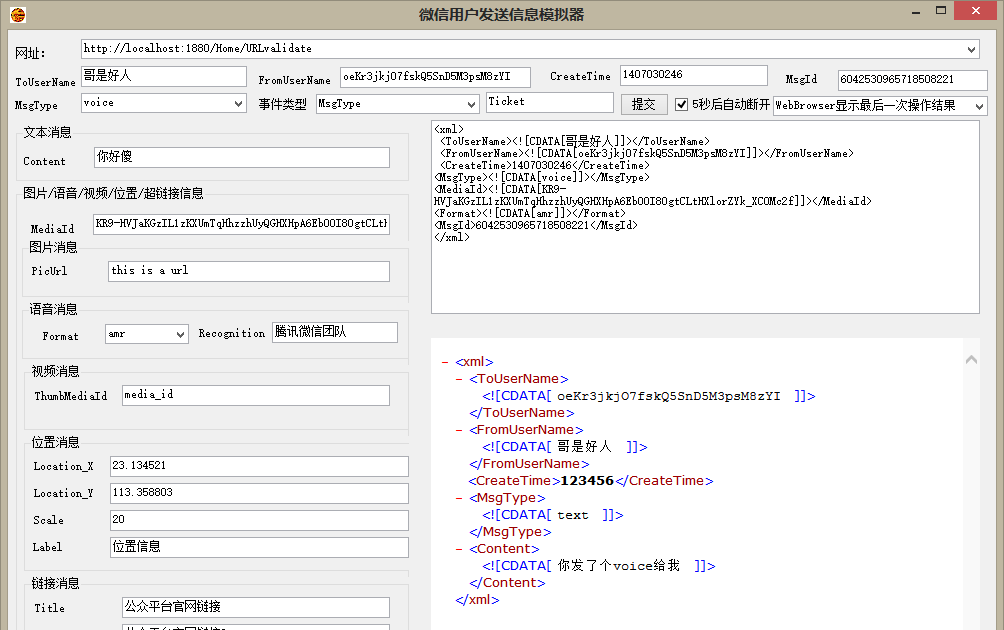This screenshot has width=1004, height=630.
Task: Click inside the XML request text area
Action: tap(706, 217)
